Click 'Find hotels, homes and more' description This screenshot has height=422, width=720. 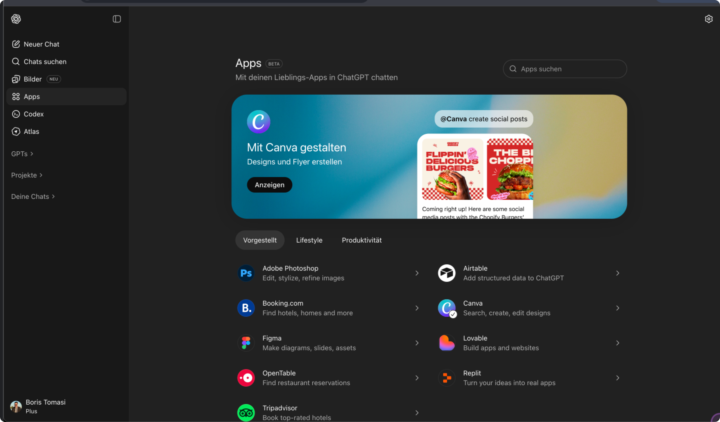click(x=308, y=313)
